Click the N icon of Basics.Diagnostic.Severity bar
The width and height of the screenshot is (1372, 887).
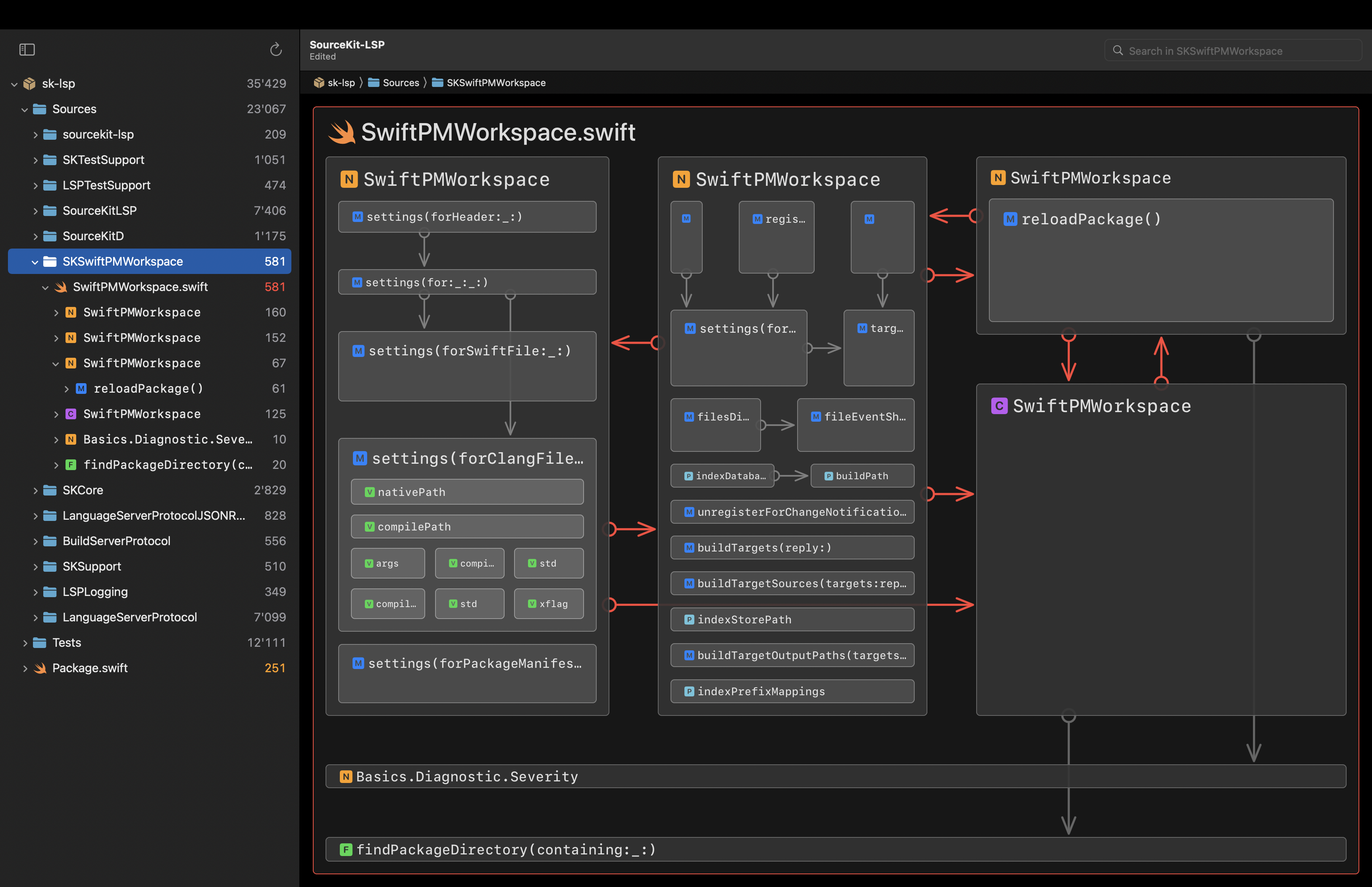[346, 776]
